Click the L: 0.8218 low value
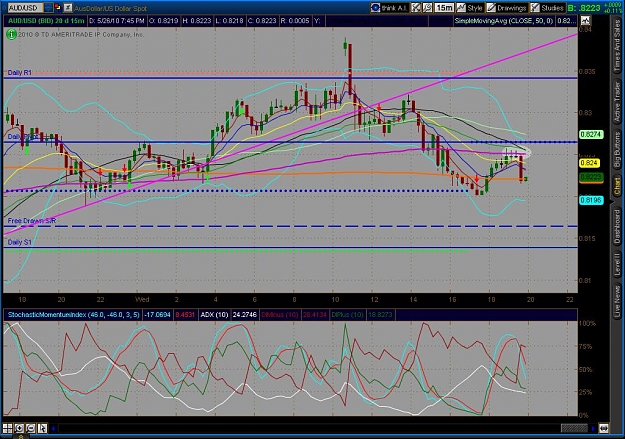 pyautogui.click(x=229, y=21)
